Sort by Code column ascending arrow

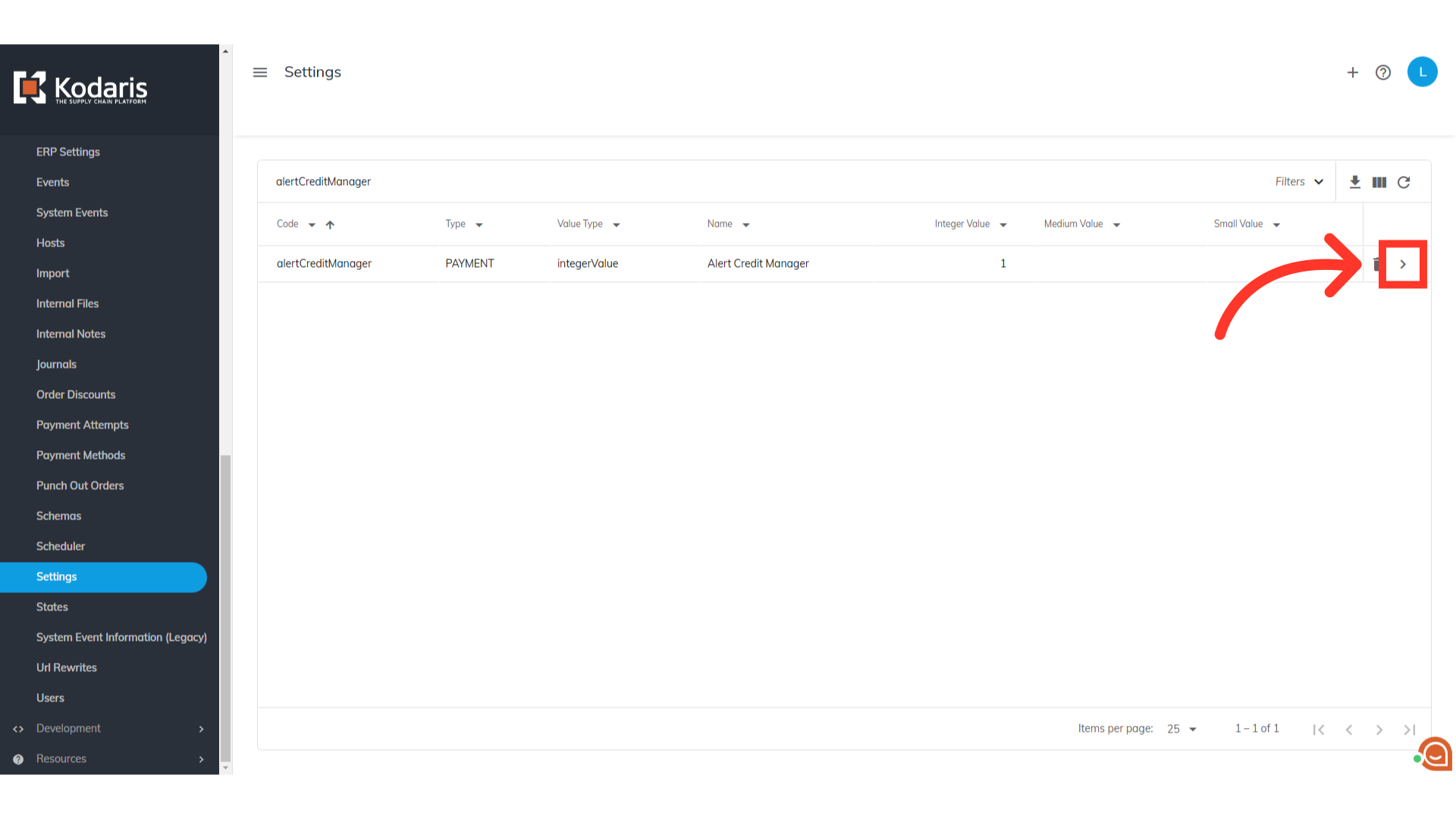click(330, 224)
